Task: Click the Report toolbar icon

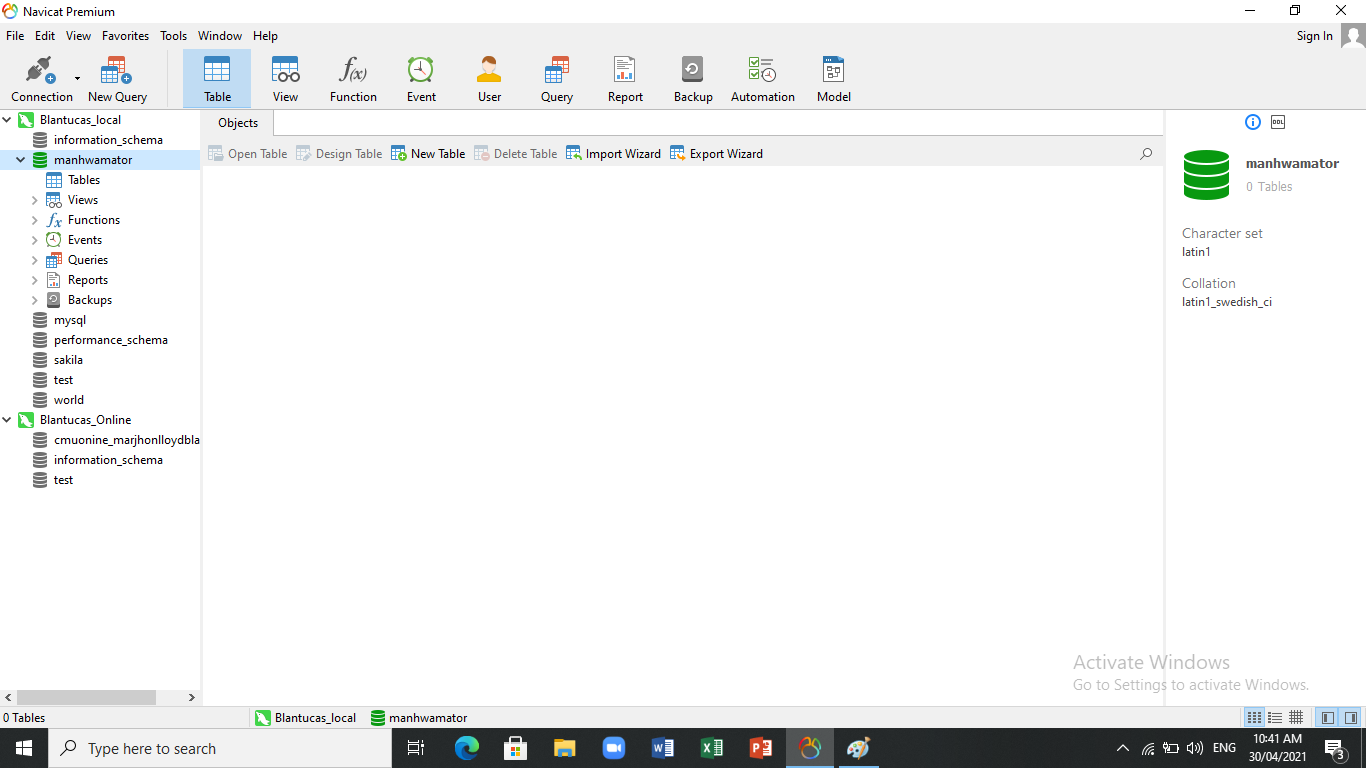Action: click(x=625, y=80)
